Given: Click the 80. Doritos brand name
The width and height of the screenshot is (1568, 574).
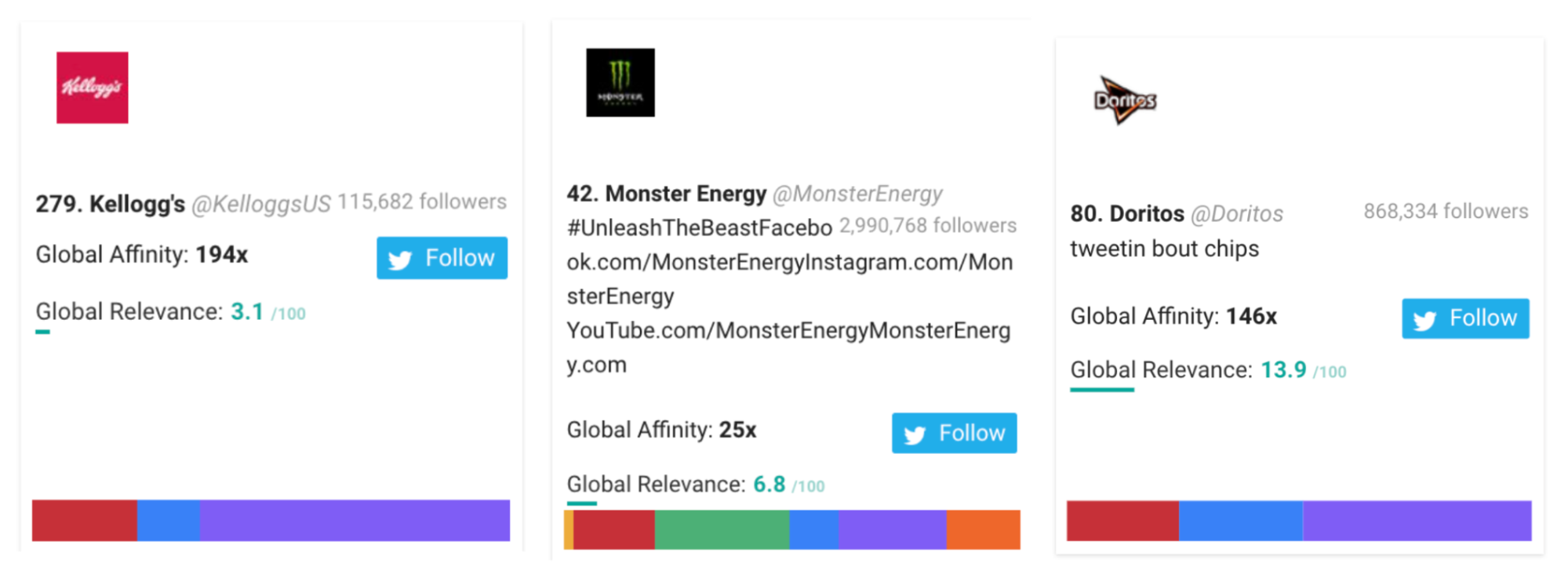Looking at the screenshot, I should [1127, 213].
